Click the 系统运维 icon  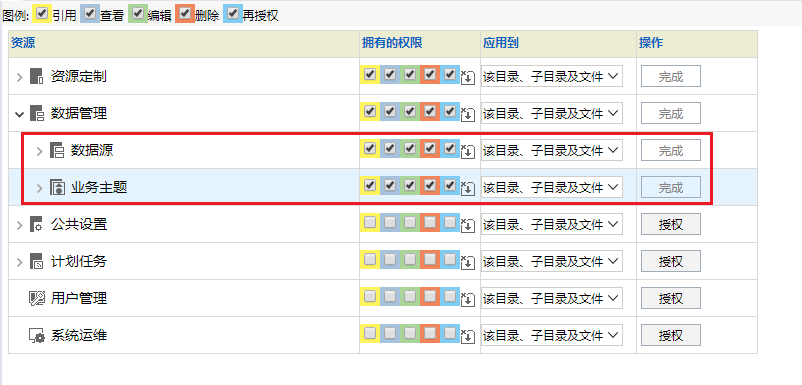37,335
